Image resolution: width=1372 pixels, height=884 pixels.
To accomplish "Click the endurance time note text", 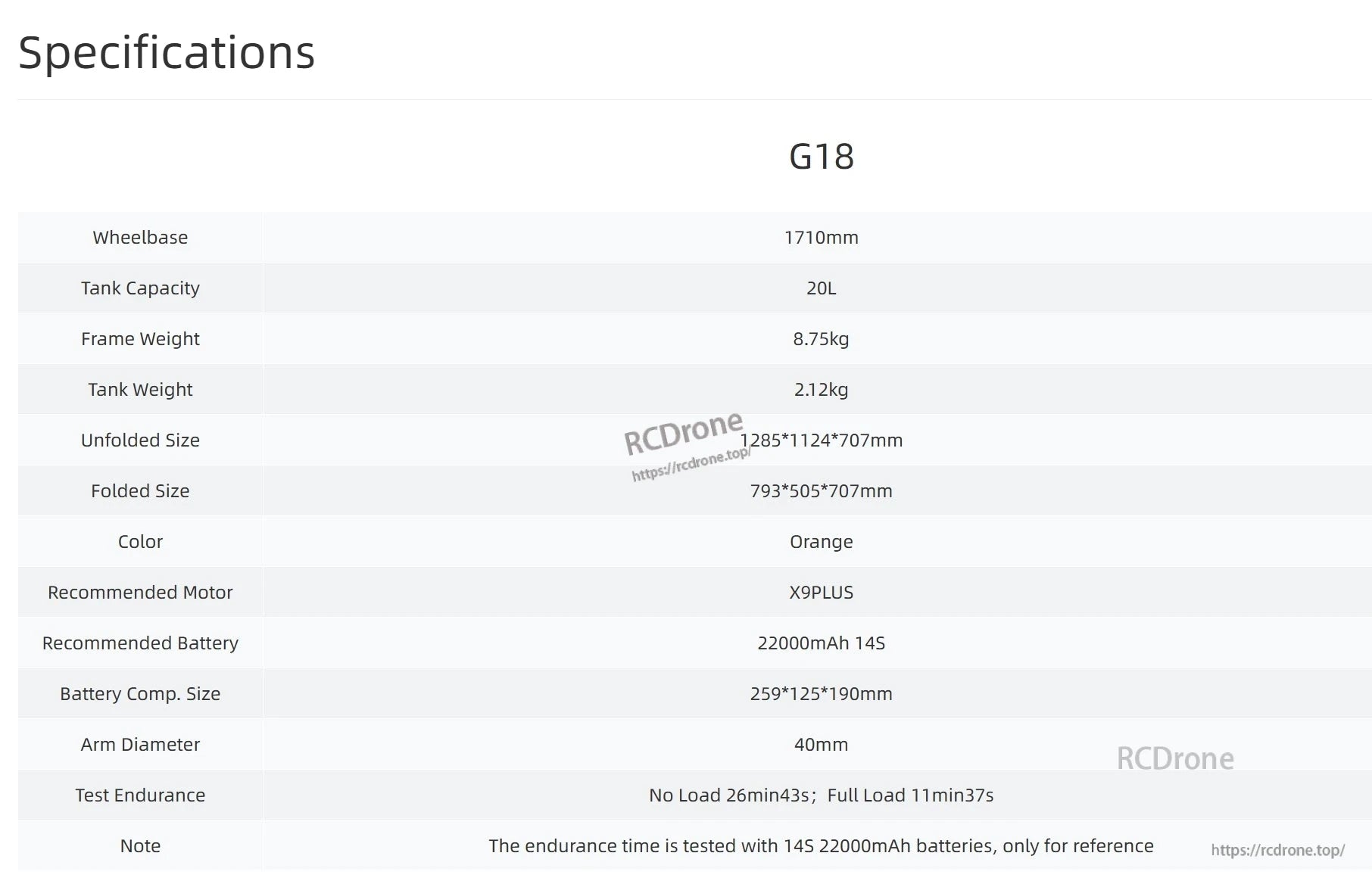I will click(822, 846).
